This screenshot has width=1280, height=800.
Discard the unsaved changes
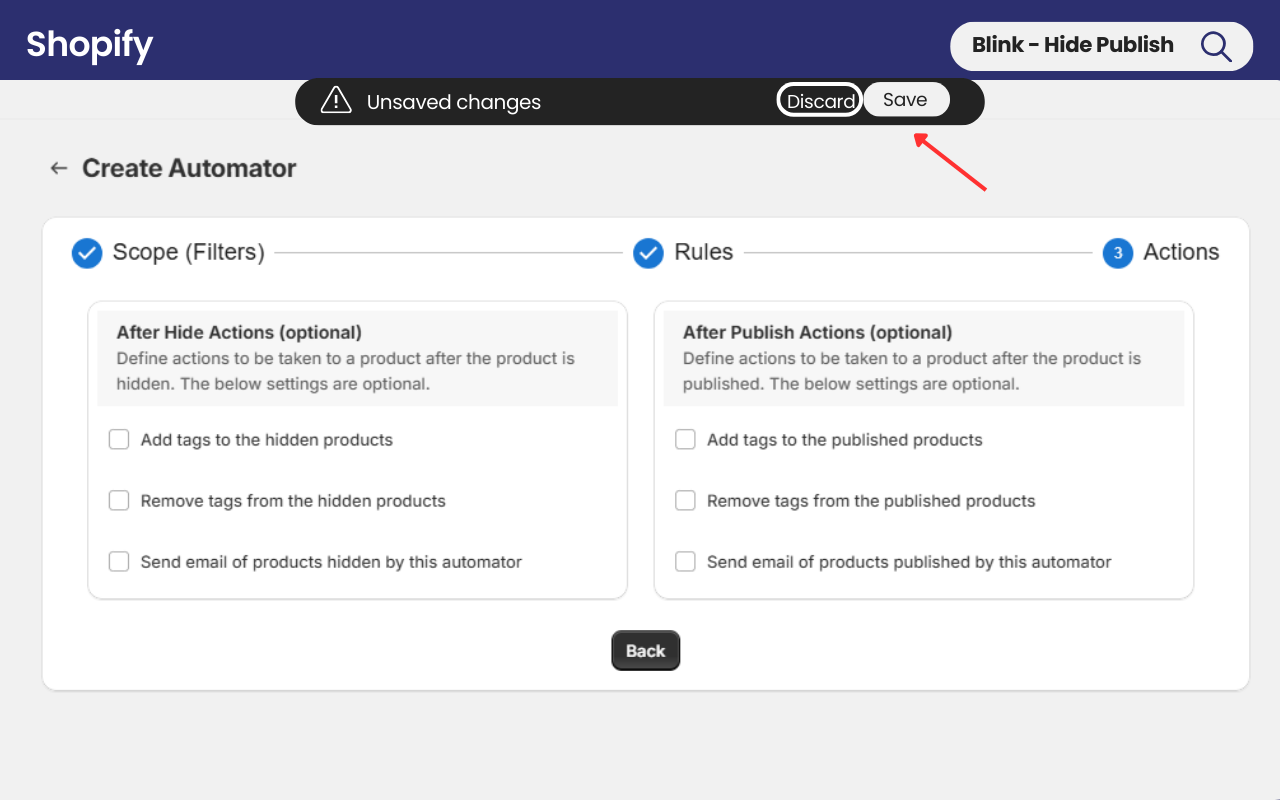pos(820,101)
